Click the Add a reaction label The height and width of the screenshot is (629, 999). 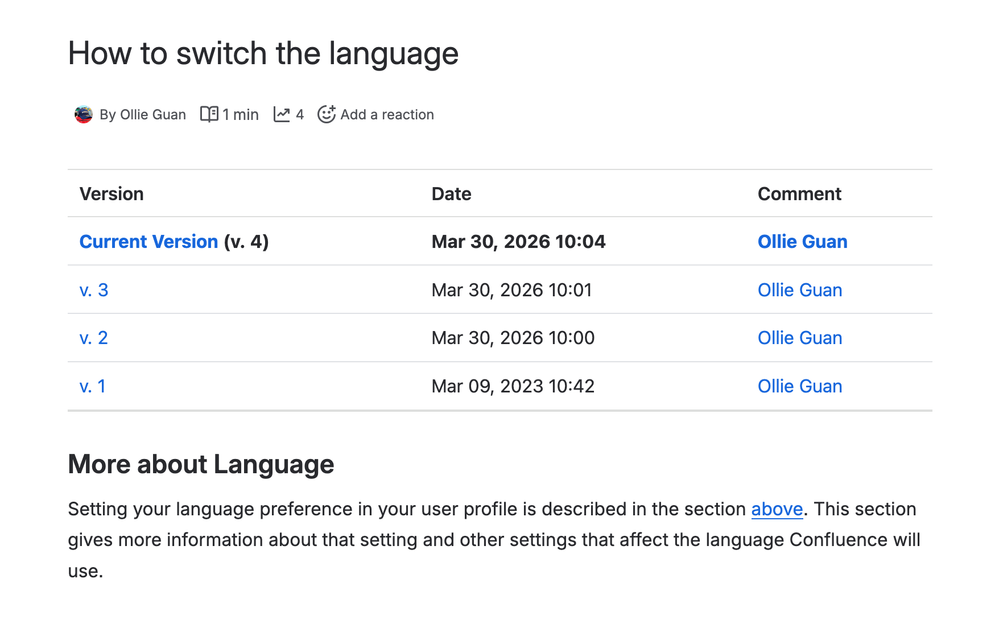tap(387, 115)
